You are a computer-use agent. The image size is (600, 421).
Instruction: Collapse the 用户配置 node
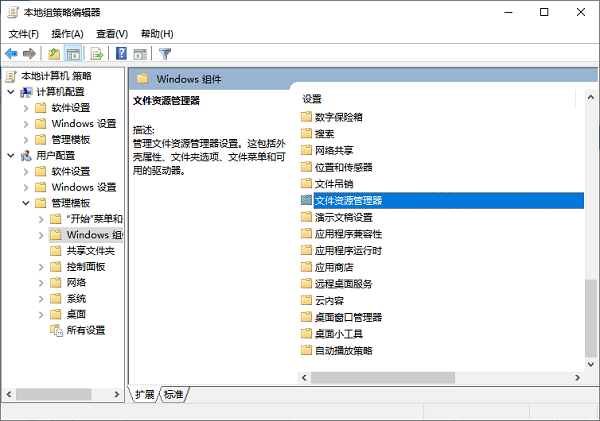click(x=11, y=155)
